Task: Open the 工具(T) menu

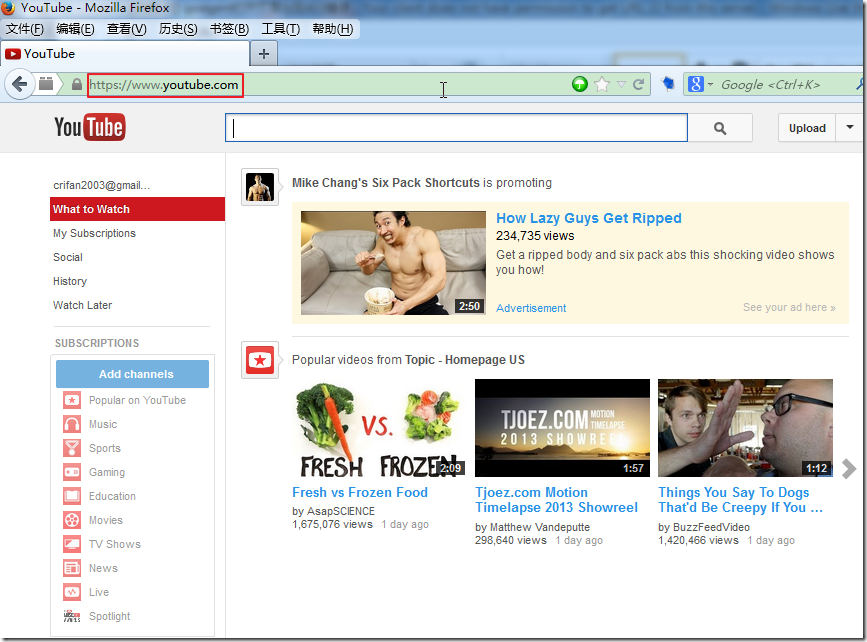Action: point(281,29)
